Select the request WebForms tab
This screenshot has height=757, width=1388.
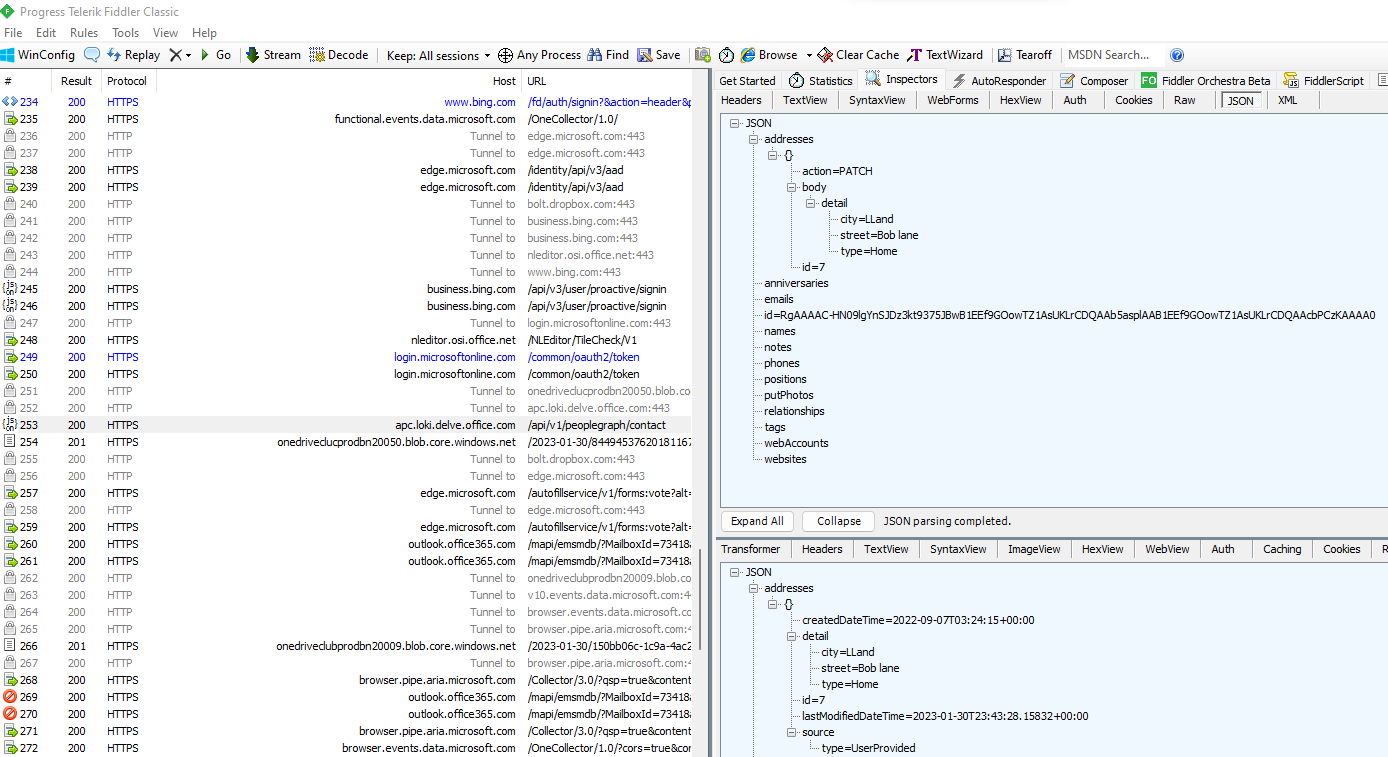pos(953,100)
